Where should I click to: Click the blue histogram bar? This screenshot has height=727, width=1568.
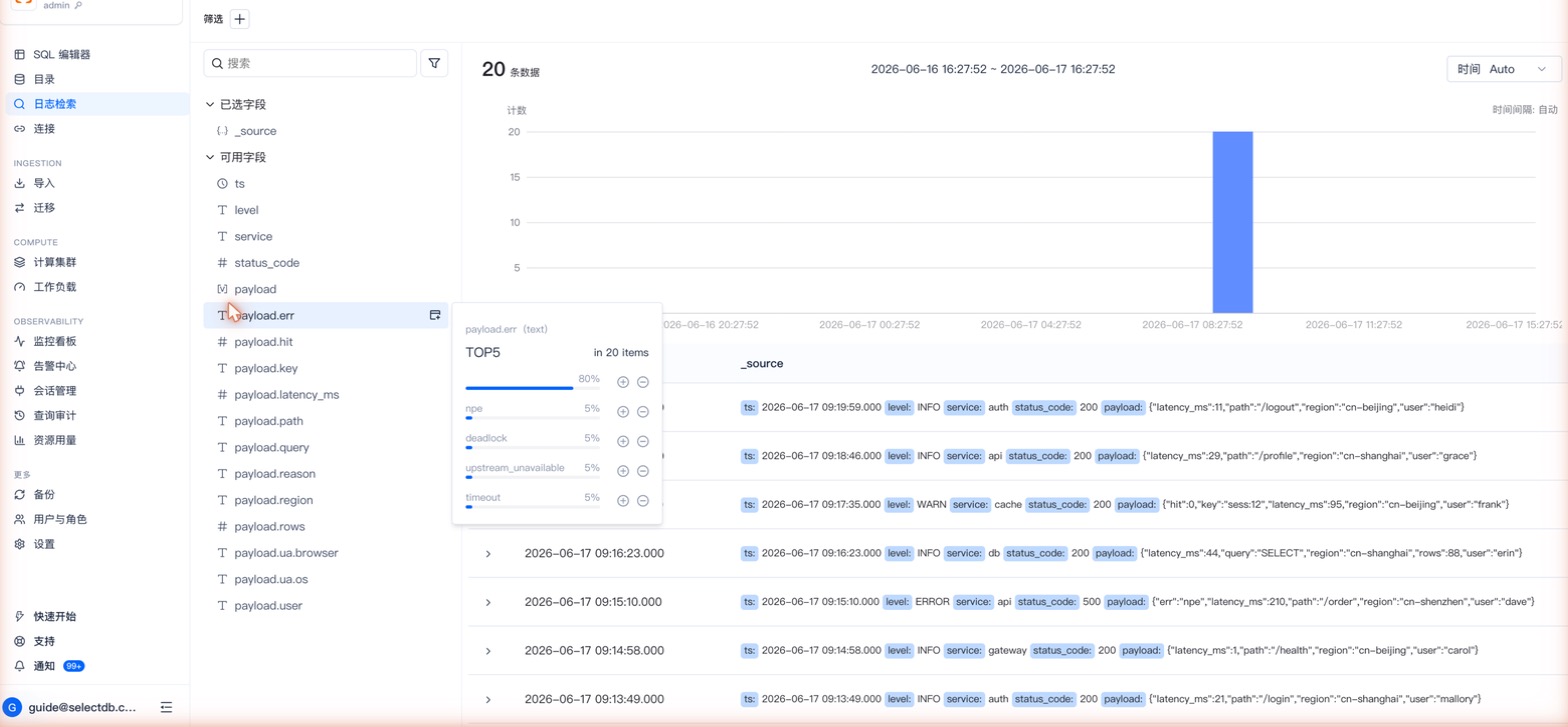click(x=1232, y=222)
